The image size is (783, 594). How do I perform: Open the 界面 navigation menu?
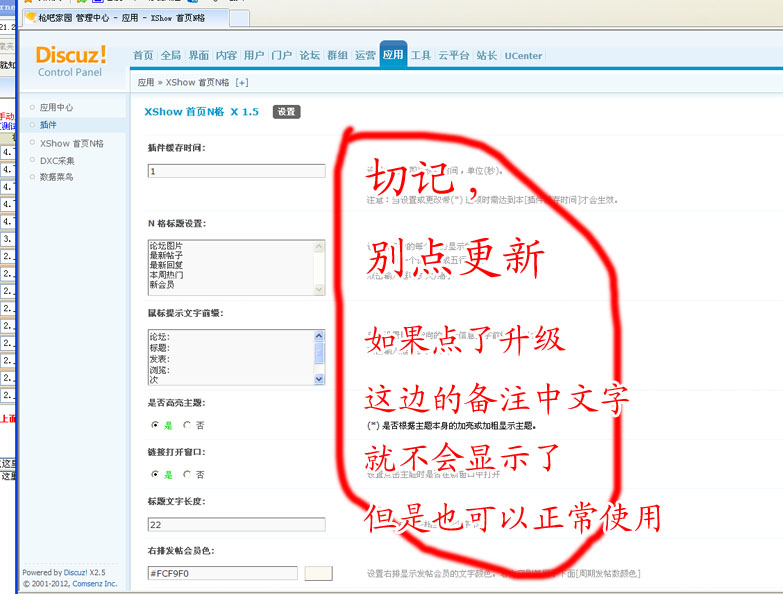pos(199,55)
